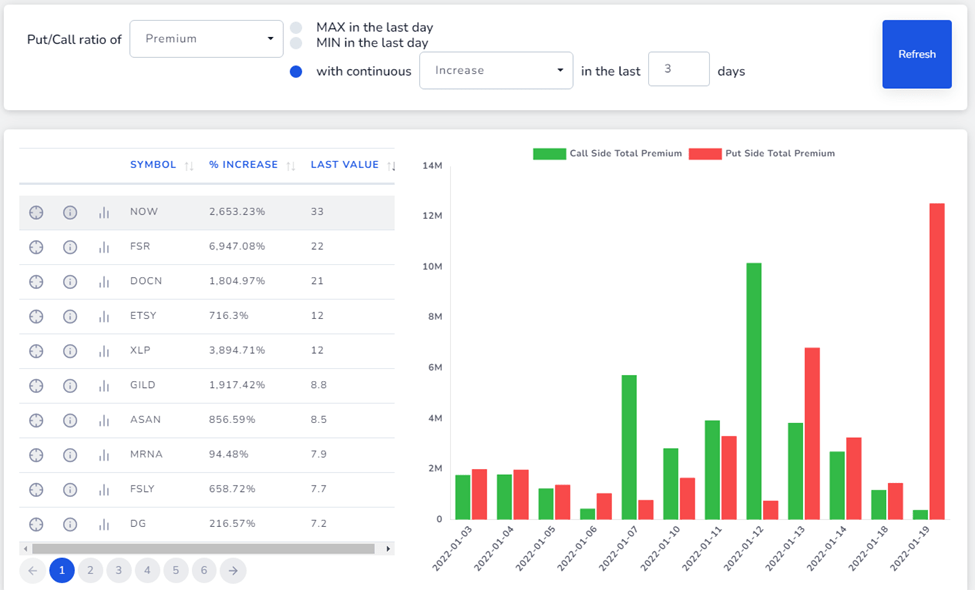Viewport: 975px width, 590px height.
Task: Sort by the % INCREASE column arrows
Action: (x=291, y=165)
